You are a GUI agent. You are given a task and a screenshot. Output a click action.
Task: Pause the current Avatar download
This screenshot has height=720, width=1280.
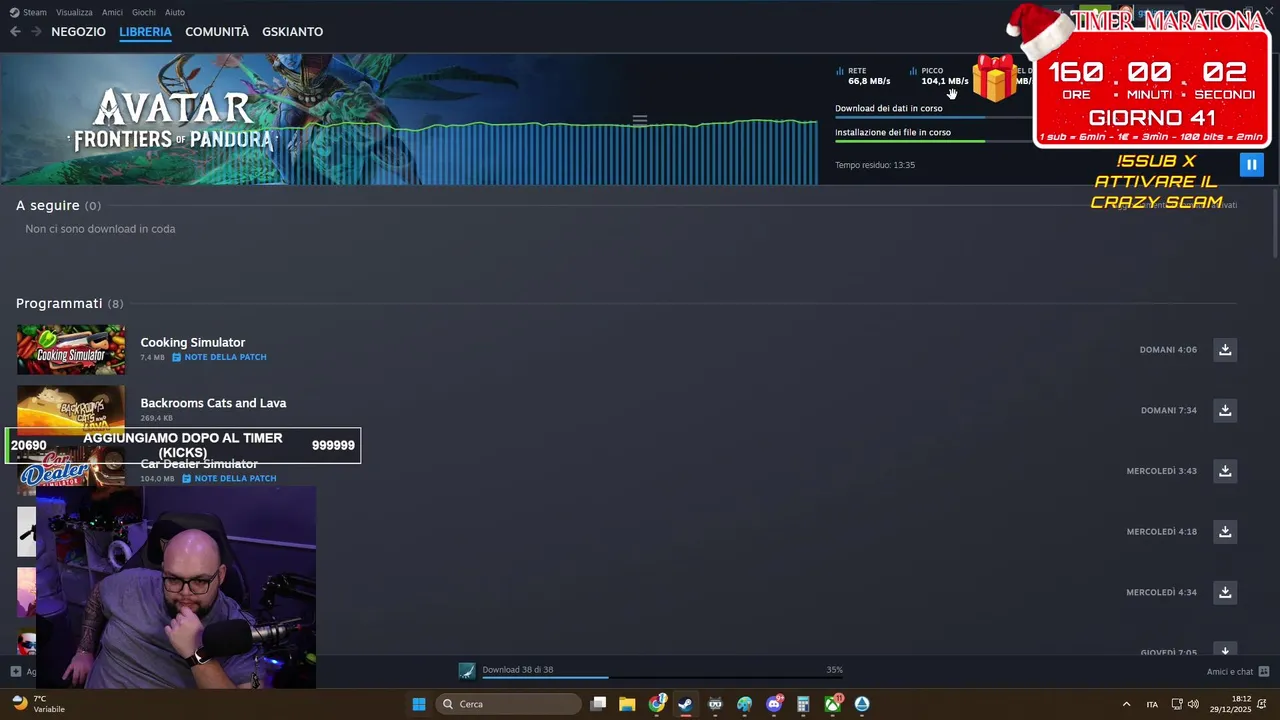click(x=1251, y=165)
